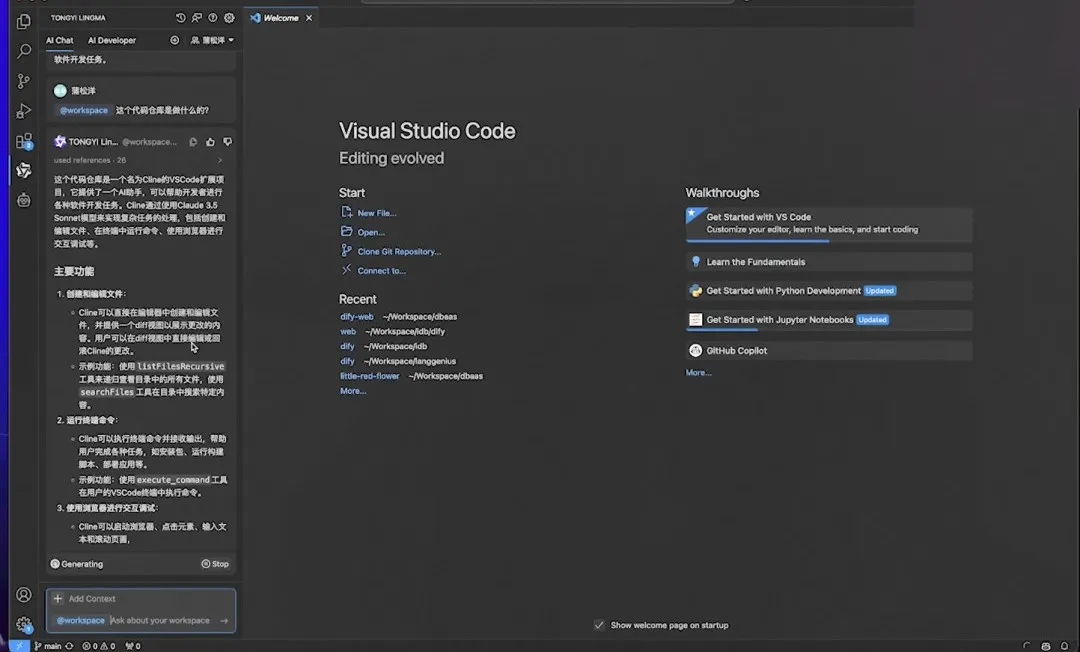Open recent project web in ldb/dify
Viewport: 1080px width, 652px height.
point(348,331)
